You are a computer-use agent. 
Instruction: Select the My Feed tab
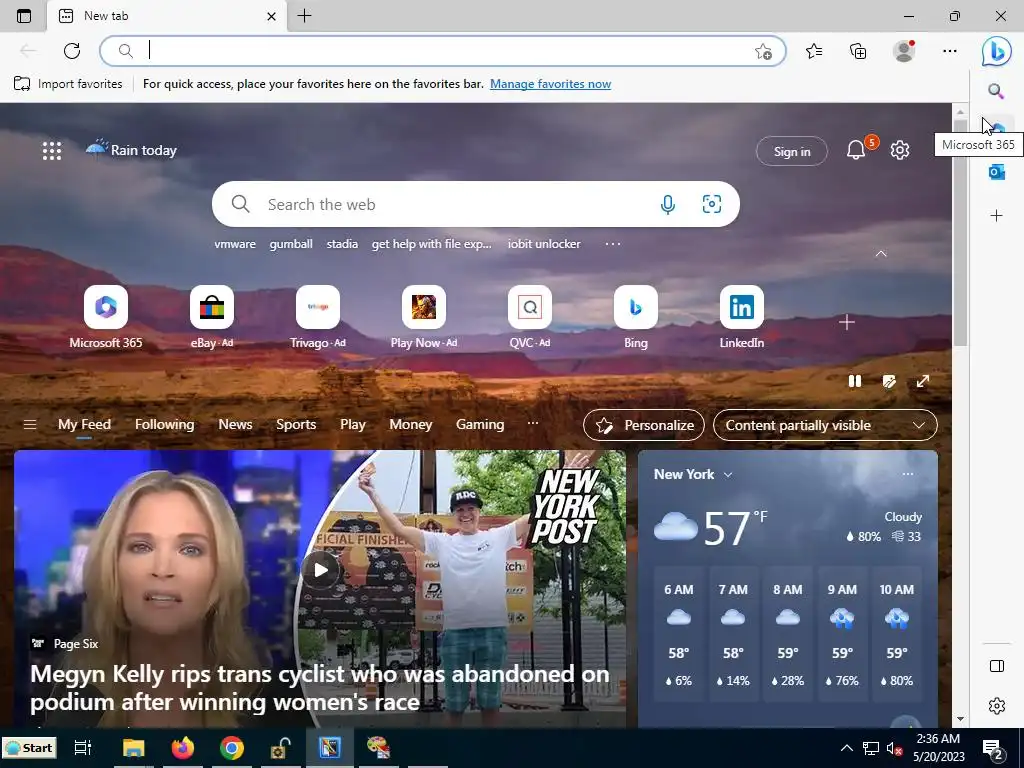[84, 424]
